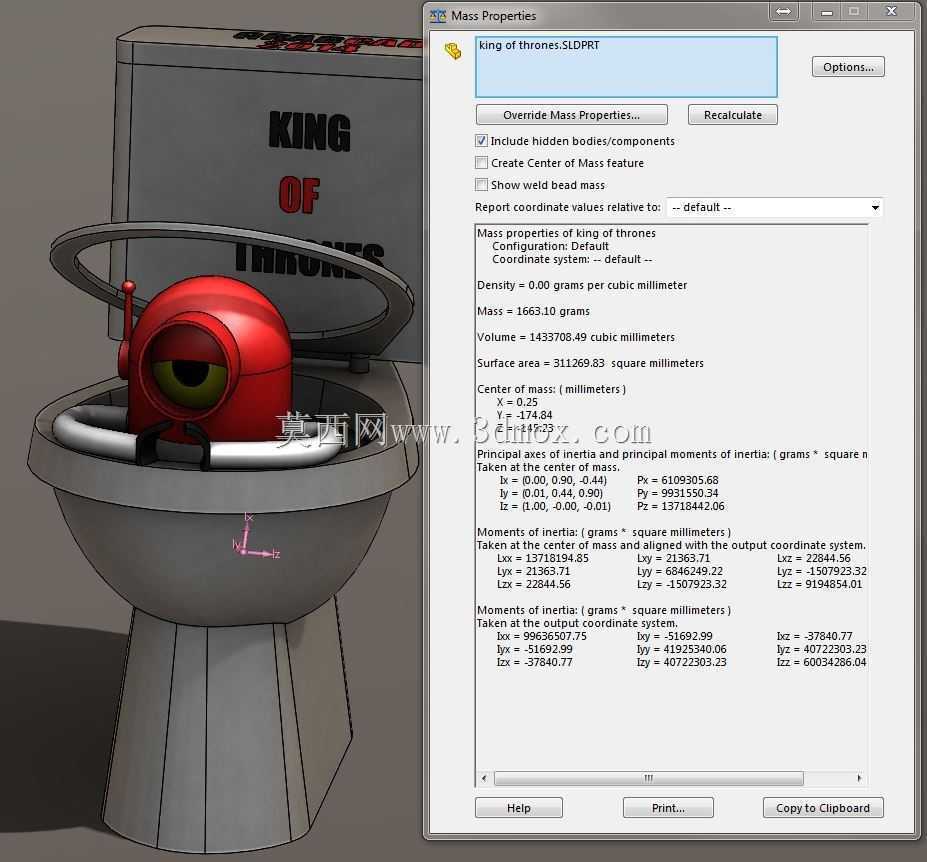
Task: Click the results scrollbar left arrow
Action: pos(484,778)
